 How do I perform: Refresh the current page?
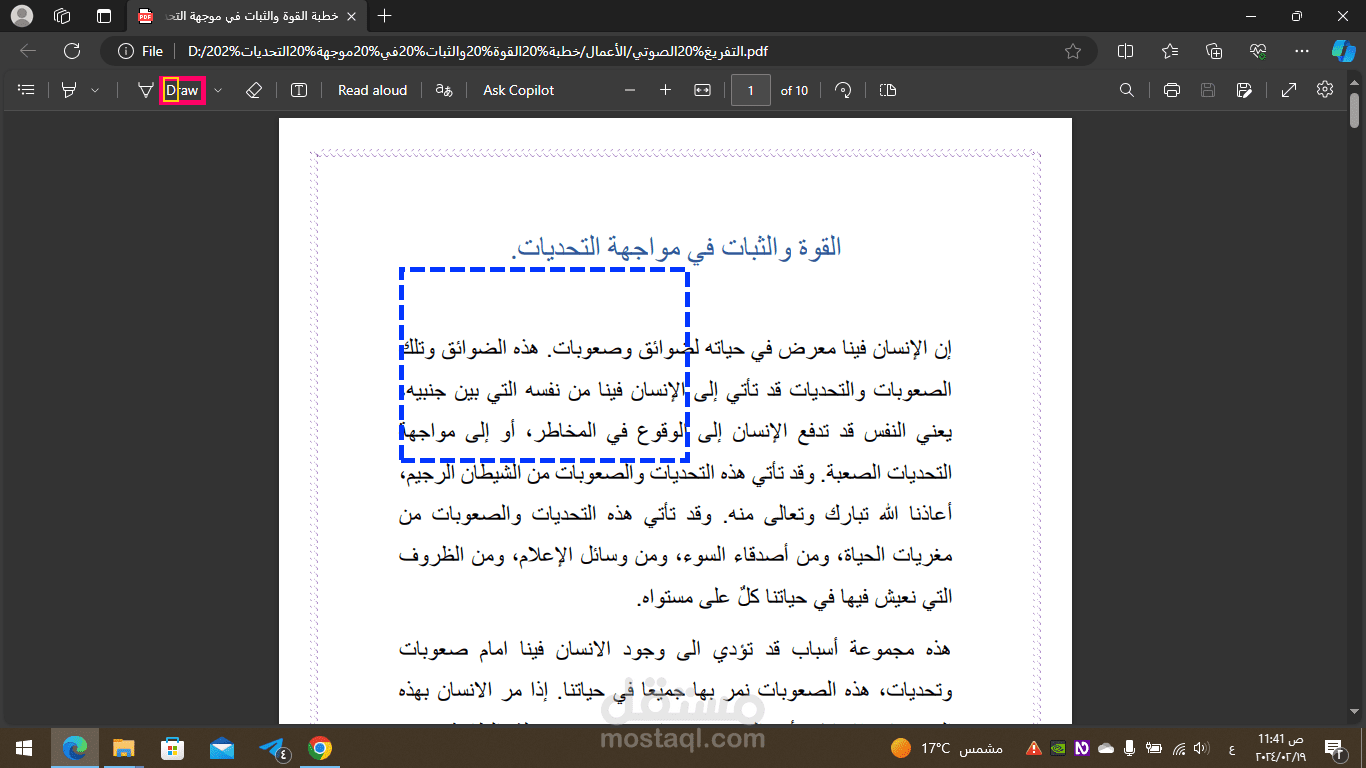coord(71,51)
